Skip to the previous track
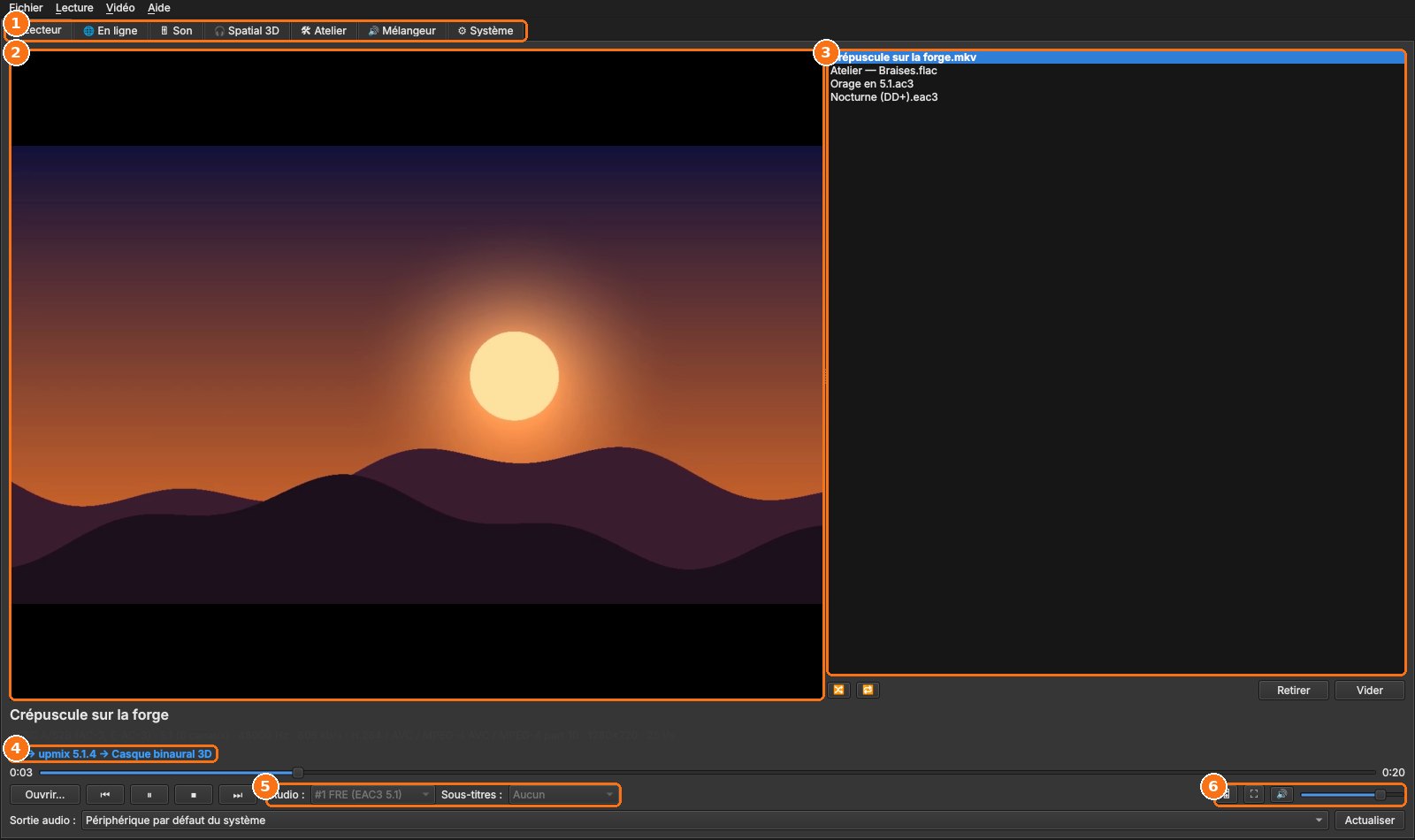Screen dimensions: 1415x840 105,795
